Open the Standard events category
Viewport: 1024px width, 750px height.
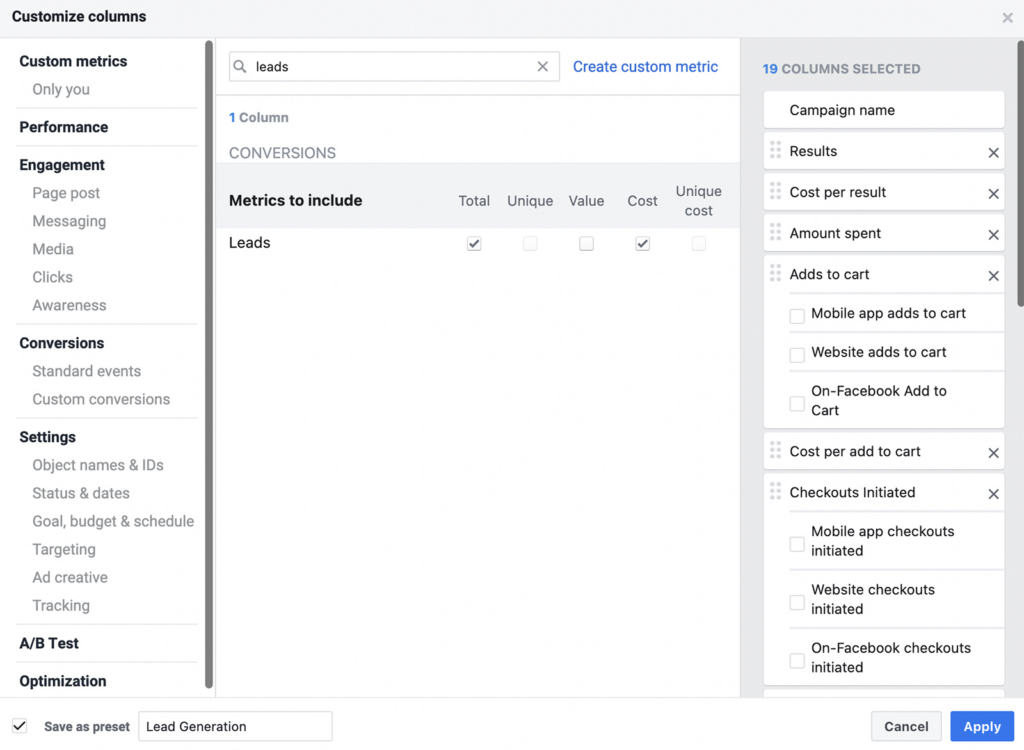tap(87, 371)
